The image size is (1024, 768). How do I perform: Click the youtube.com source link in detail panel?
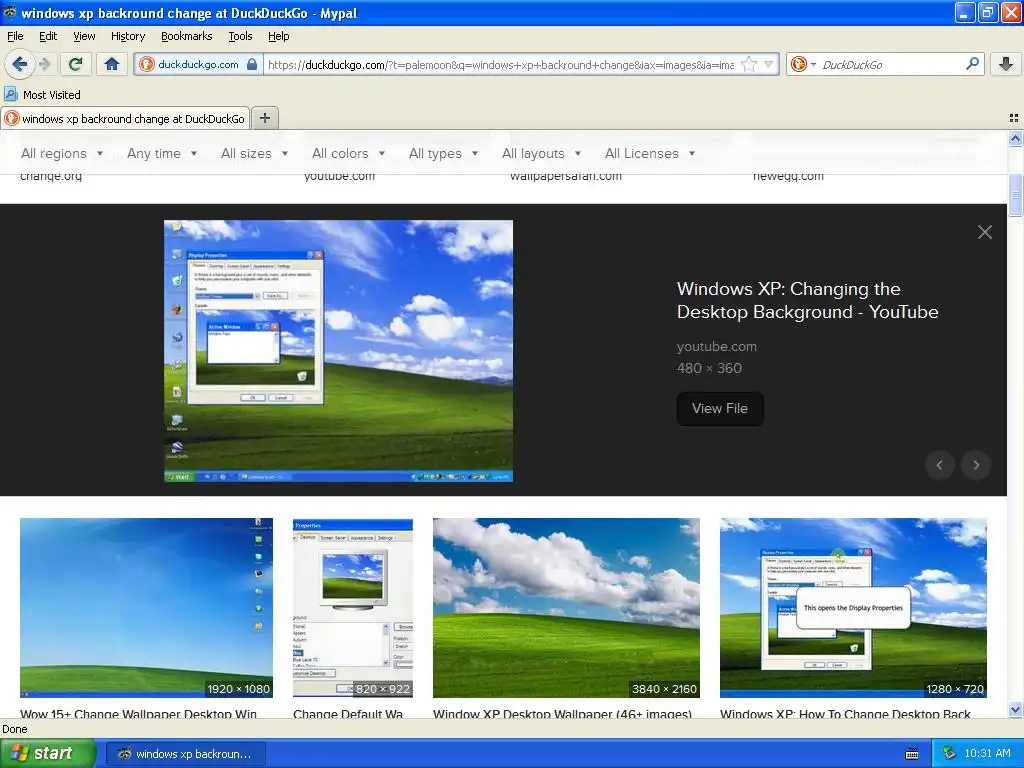click(716, 347)
